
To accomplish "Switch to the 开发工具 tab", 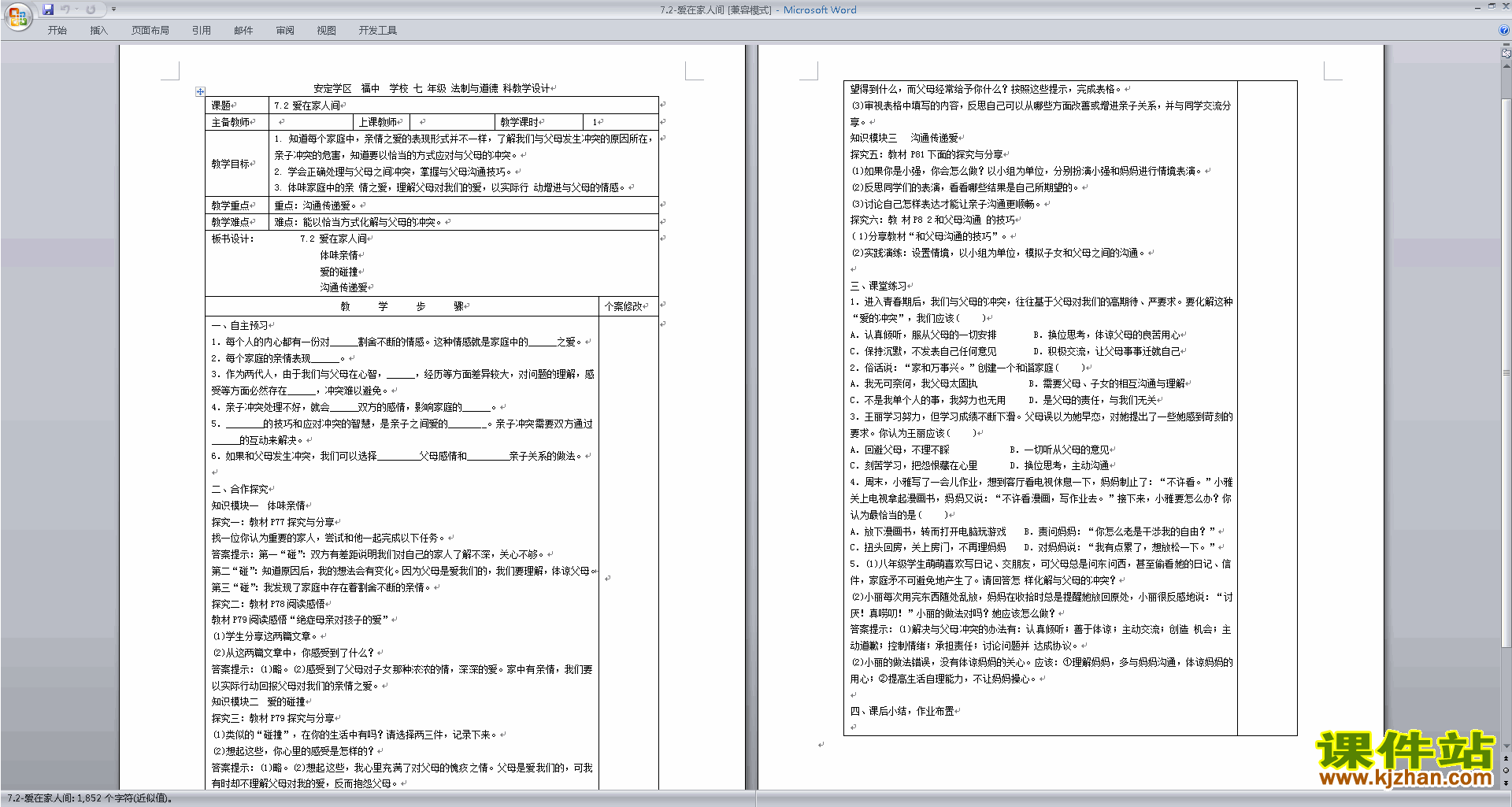I will pyautogui.click(x=378, y=30).
